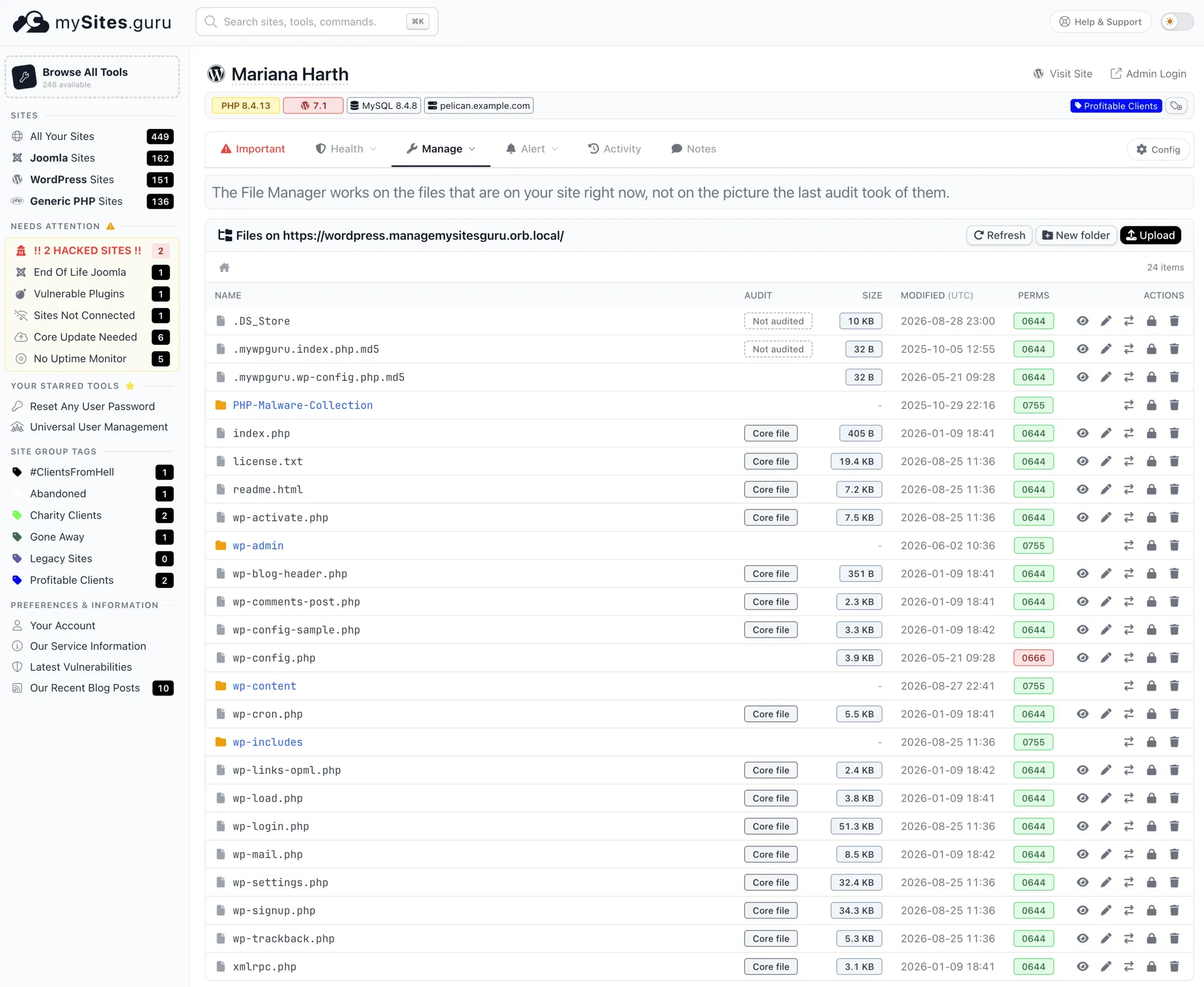Expand the Alert tab dropdown

tap(531, 149)
